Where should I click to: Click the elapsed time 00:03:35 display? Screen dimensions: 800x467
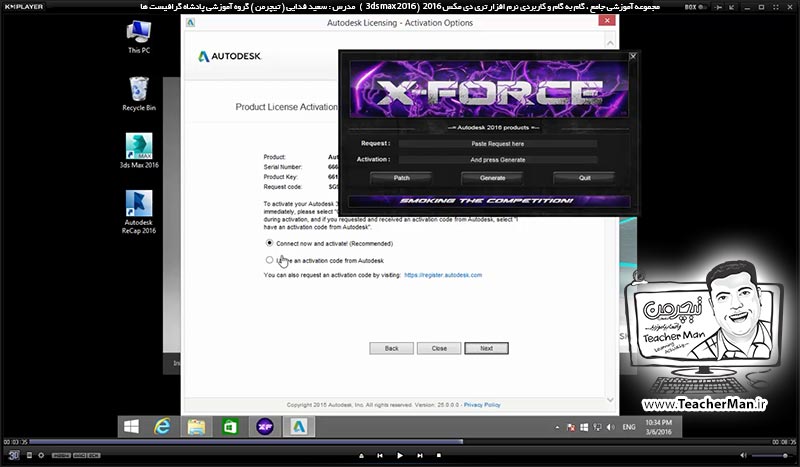(15, 442)
